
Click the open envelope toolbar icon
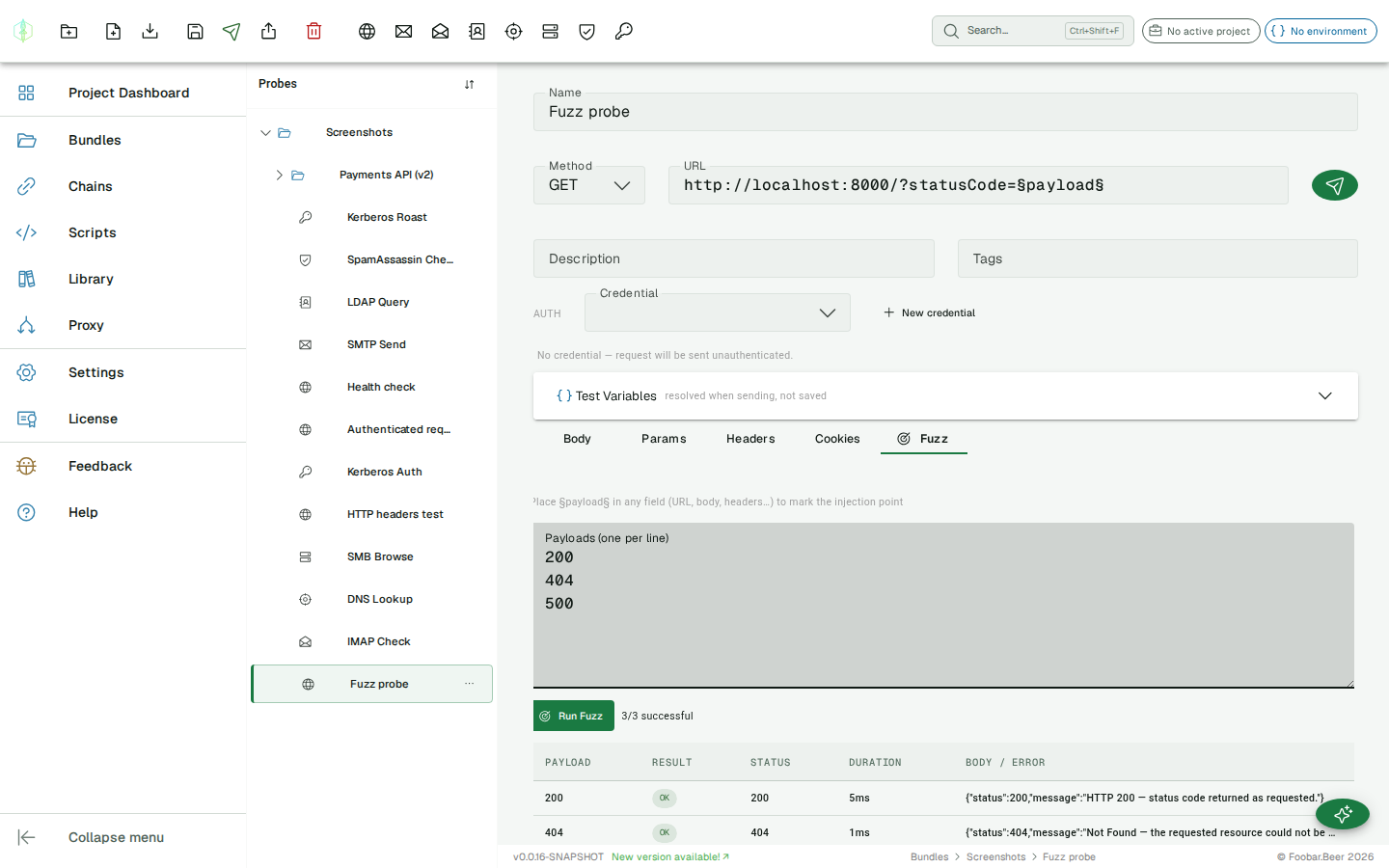point(441,31)
